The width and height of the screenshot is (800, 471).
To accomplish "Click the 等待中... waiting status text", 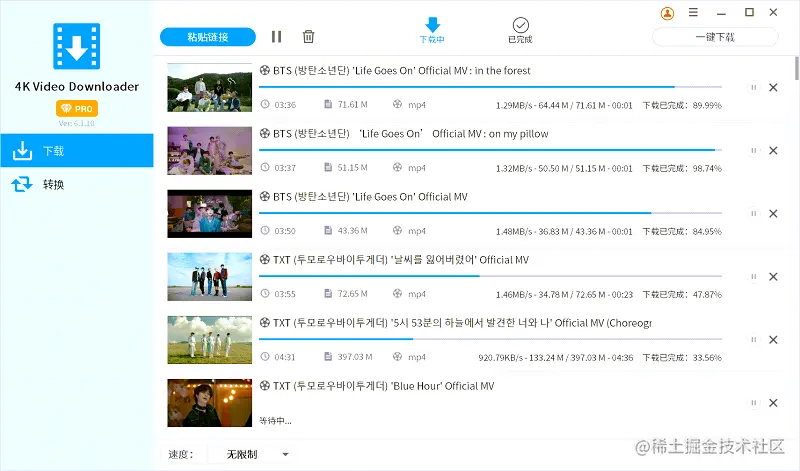I will pyautogui.click(x=276, y=420).
